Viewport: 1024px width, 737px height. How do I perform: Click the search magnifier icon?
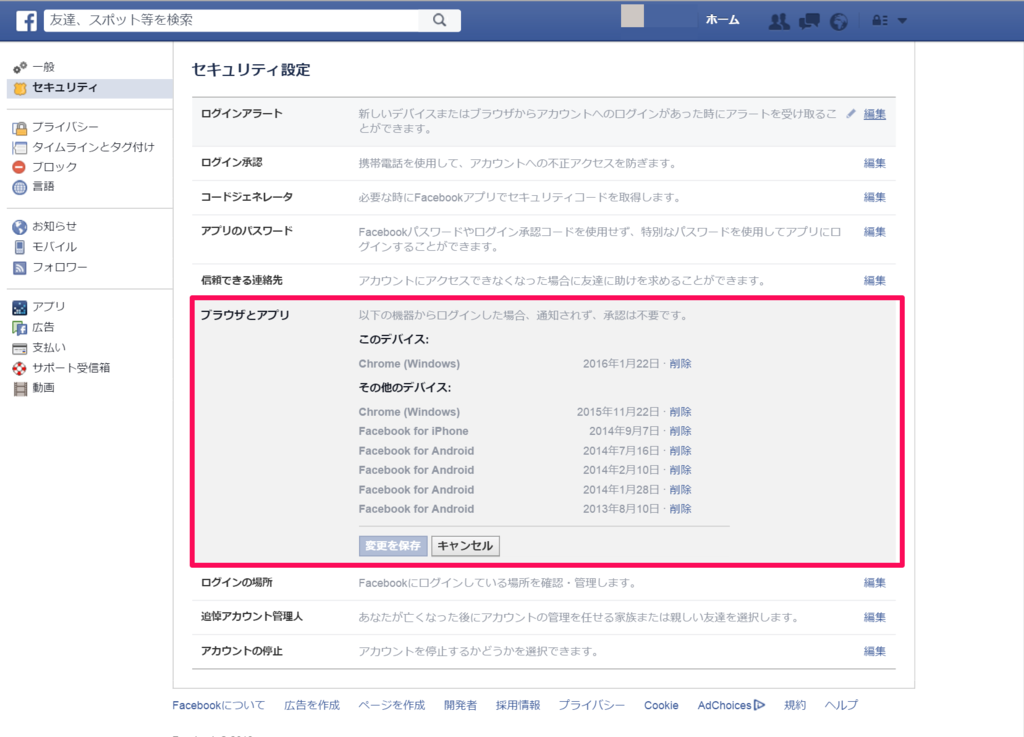(440, 20)
